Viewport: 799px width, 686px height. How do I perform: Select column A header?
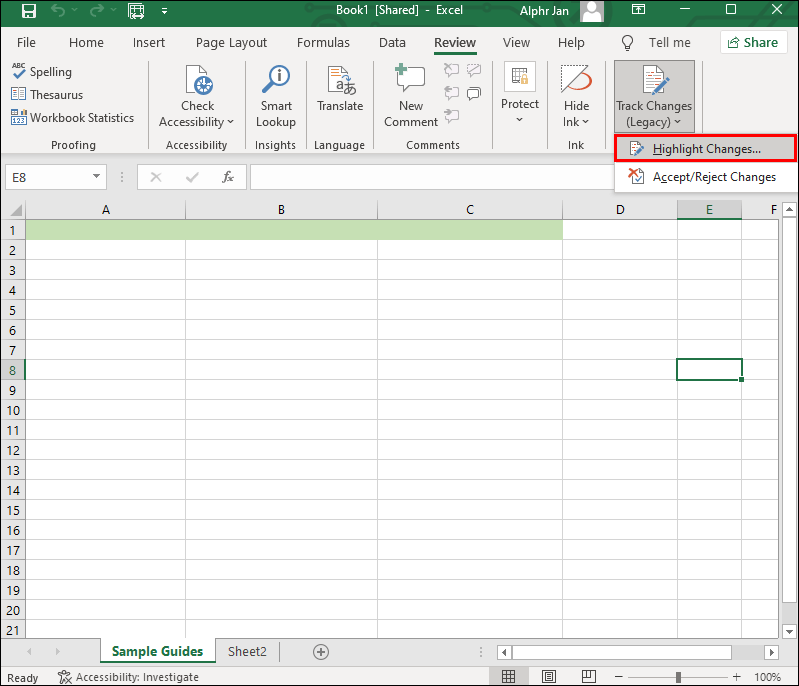[105, 209]
